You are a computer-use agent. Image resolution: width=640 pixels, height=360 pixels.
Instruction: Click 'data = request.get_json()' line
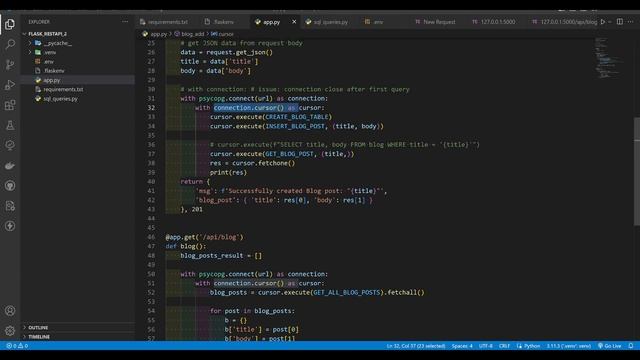(226, 52)
